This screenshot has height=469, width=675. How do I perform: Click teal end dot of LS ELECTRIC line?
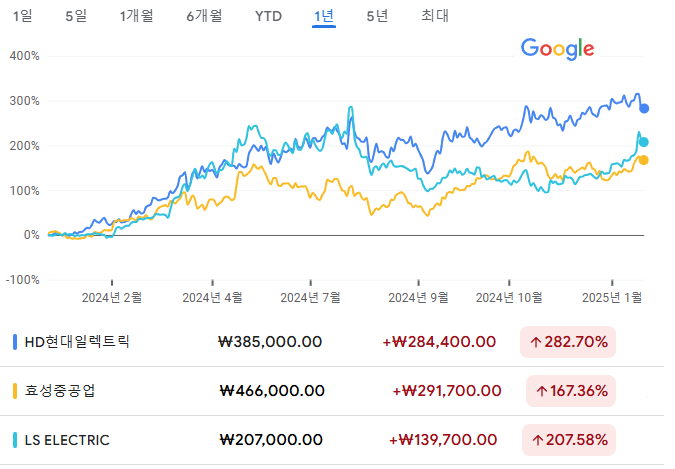coord(644,142)
